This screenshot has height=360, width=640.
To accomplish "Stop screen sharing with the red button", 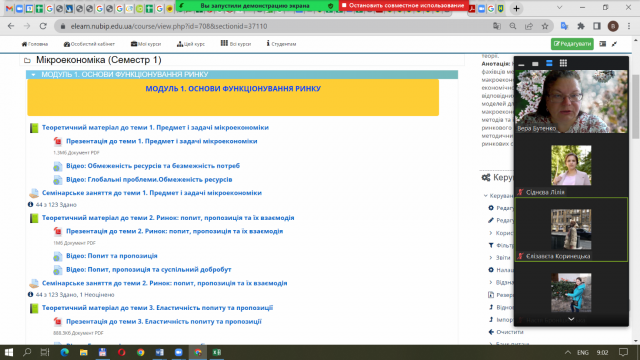I will point(404,6).
